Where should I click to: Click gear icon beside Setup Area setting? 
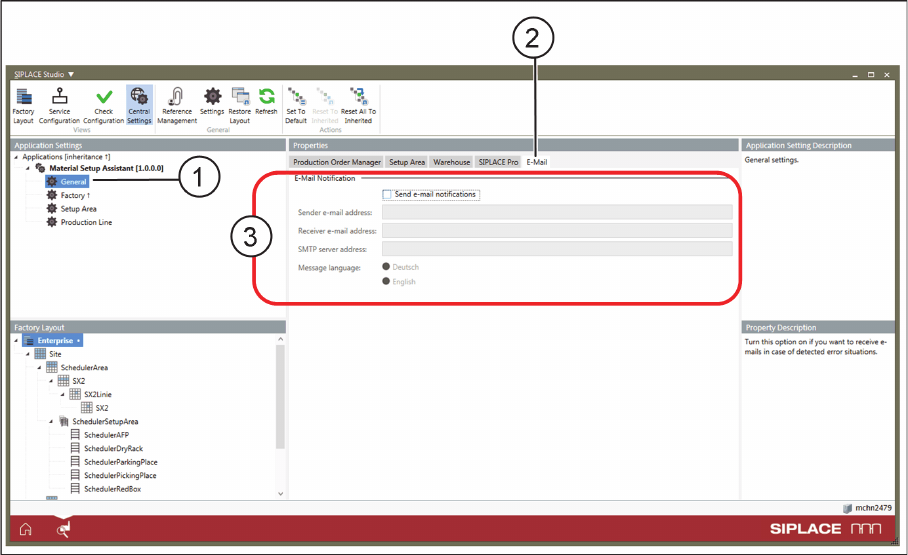click(52, 209)
